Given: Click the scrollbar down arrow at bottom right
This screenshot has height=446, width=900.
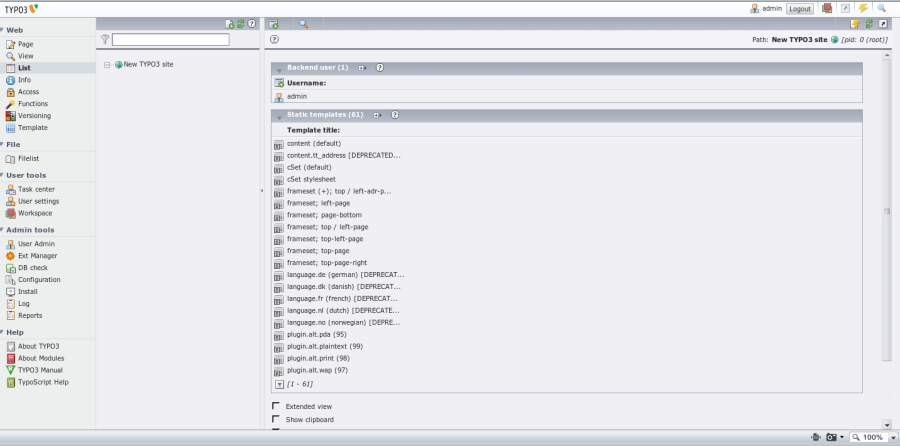Looking at the screenshot, I should 887,425.
